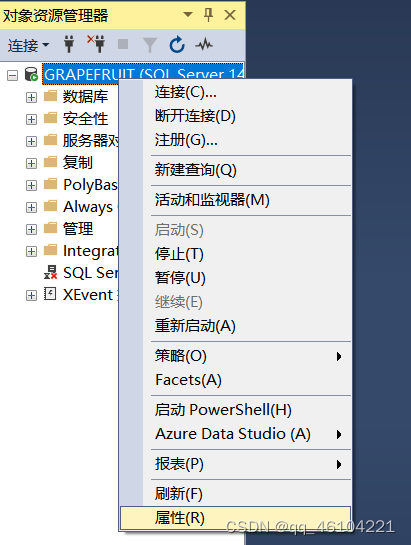Select 新建查询(Q) in context menu
The width and height of the screenshot is (411, 545).
point(235,170)
